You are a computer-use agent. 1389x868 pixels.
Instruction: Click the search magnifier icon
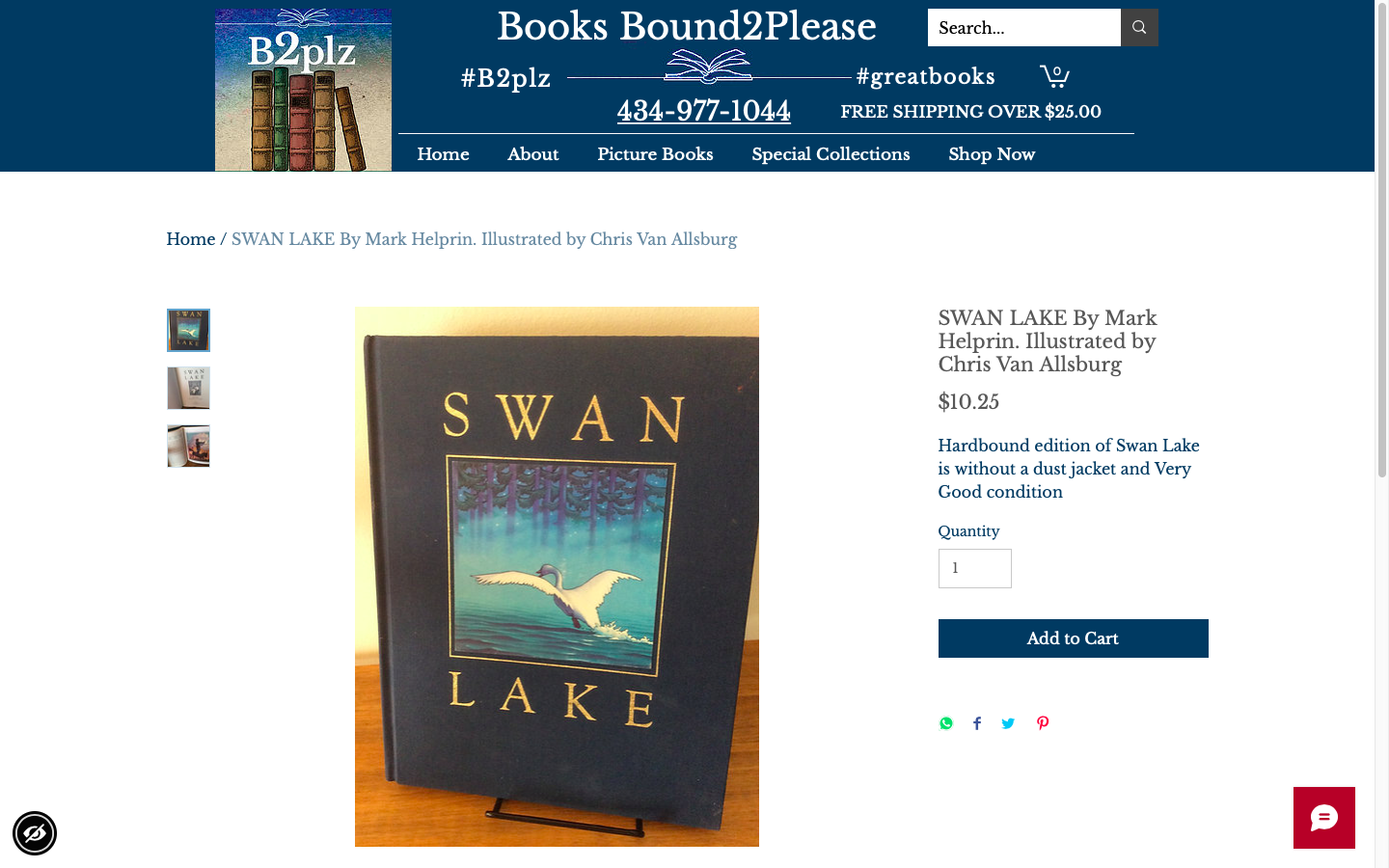click(x=1139, y=28)
